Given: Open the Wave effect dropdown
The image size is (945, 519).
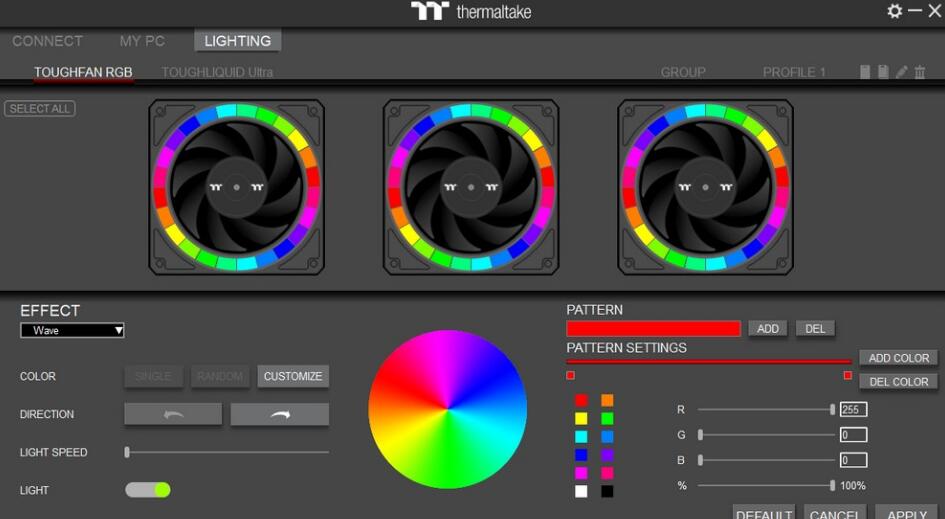Looking at the screenshot, I should (x=72, y=330).
